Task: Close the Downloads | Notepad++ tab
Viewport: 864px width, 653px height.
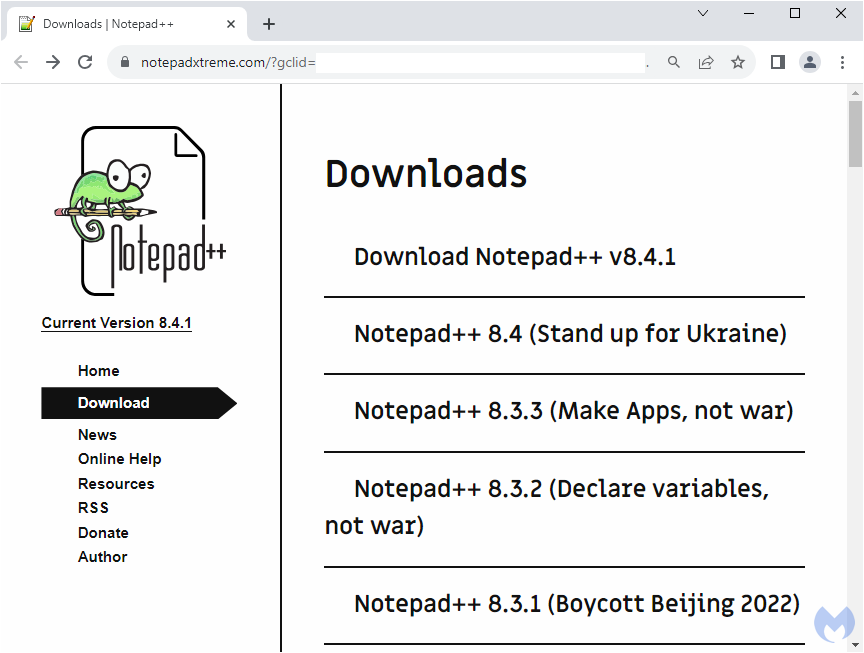Action: point(231,24)
